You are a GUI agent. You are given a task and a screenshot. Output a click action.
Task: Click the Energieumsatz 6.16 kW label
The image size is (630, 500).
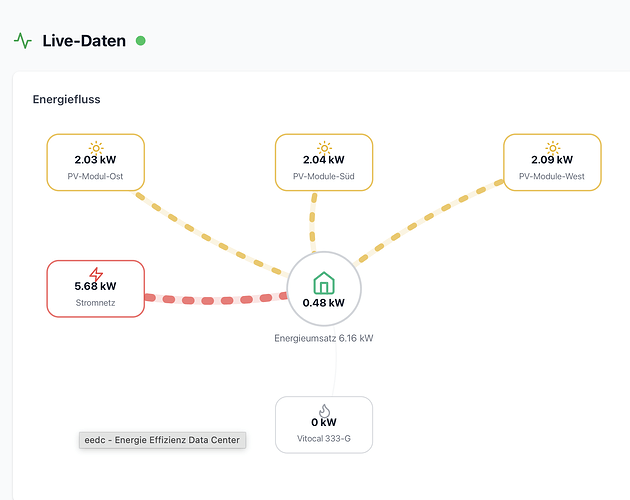[x=324, y=338]
